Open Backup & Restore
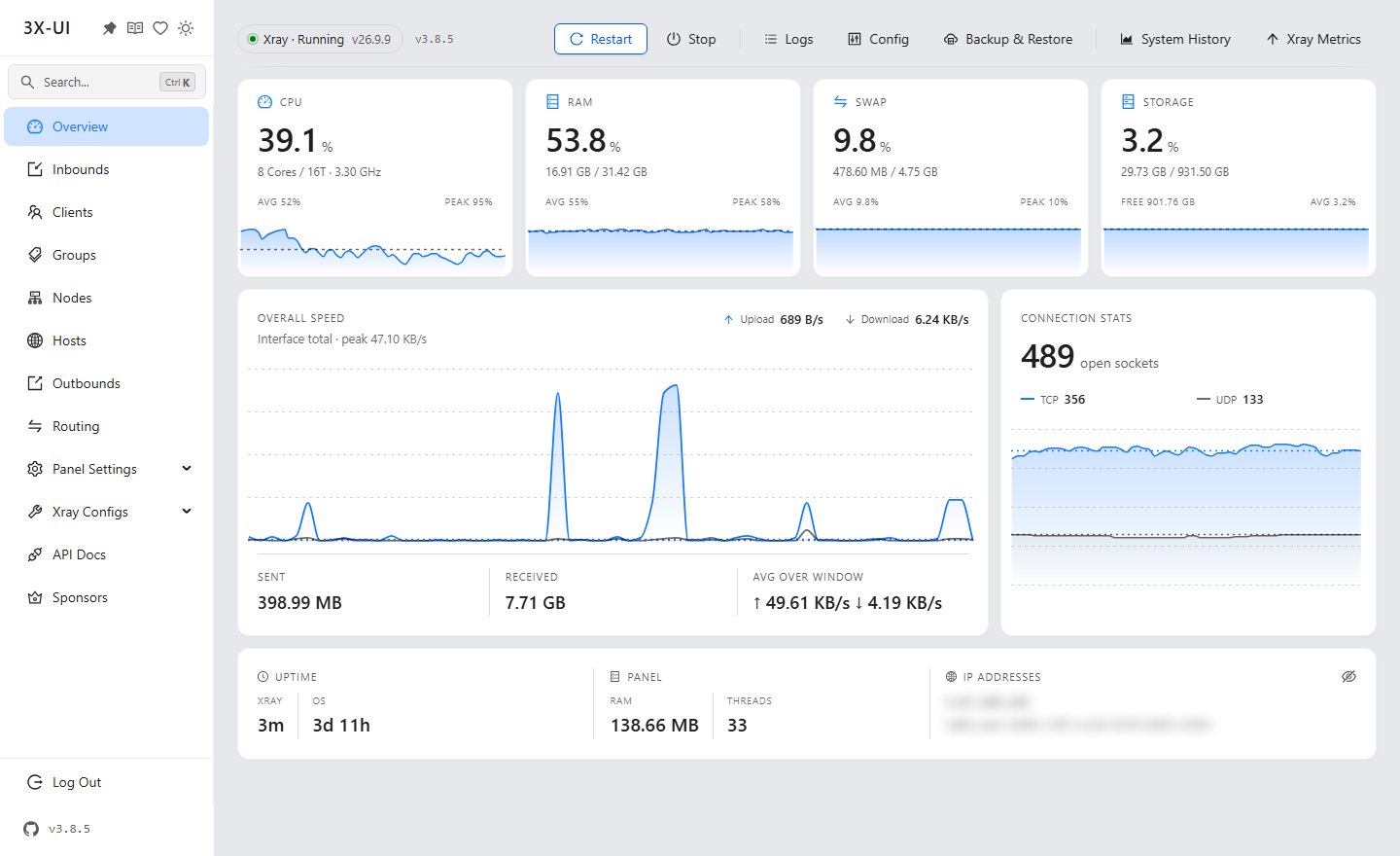Viewport: 1400px width, 856px height. (1008, 39)
